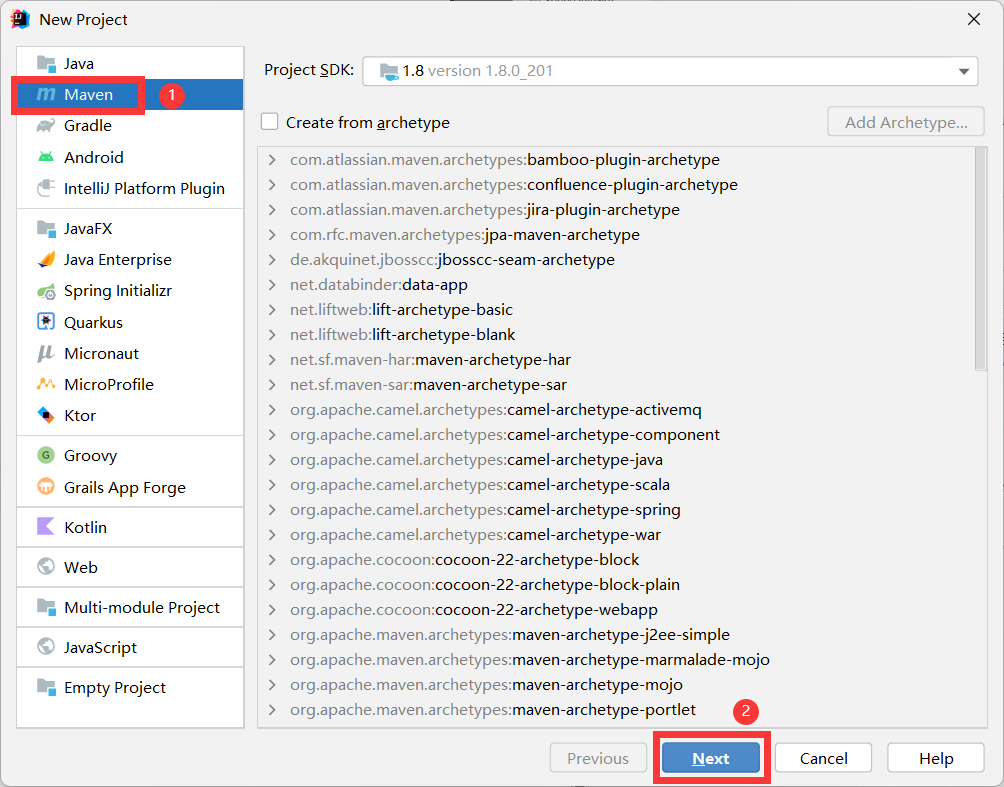Click the Previous button
Screen dimensions: 1004x787
(x=598, y=758)
